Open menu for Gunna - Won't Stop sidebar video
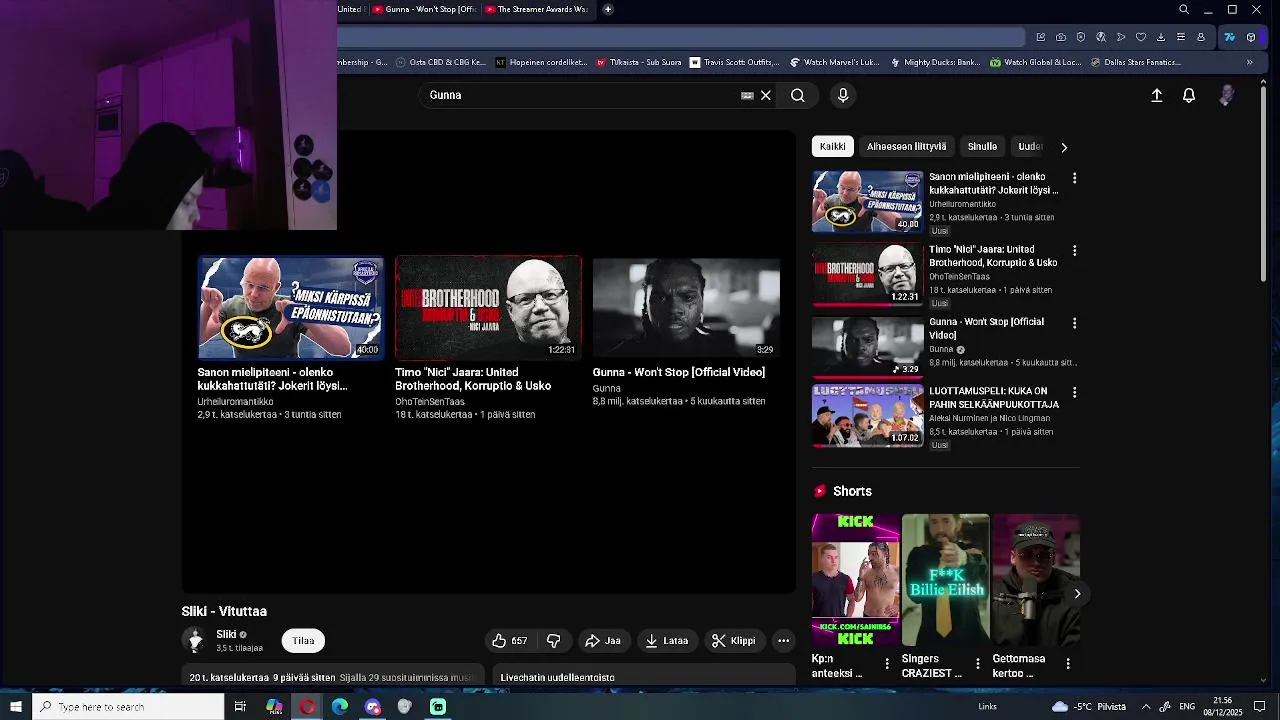Screen dimensions: 1280x720 coord(1075,323)
